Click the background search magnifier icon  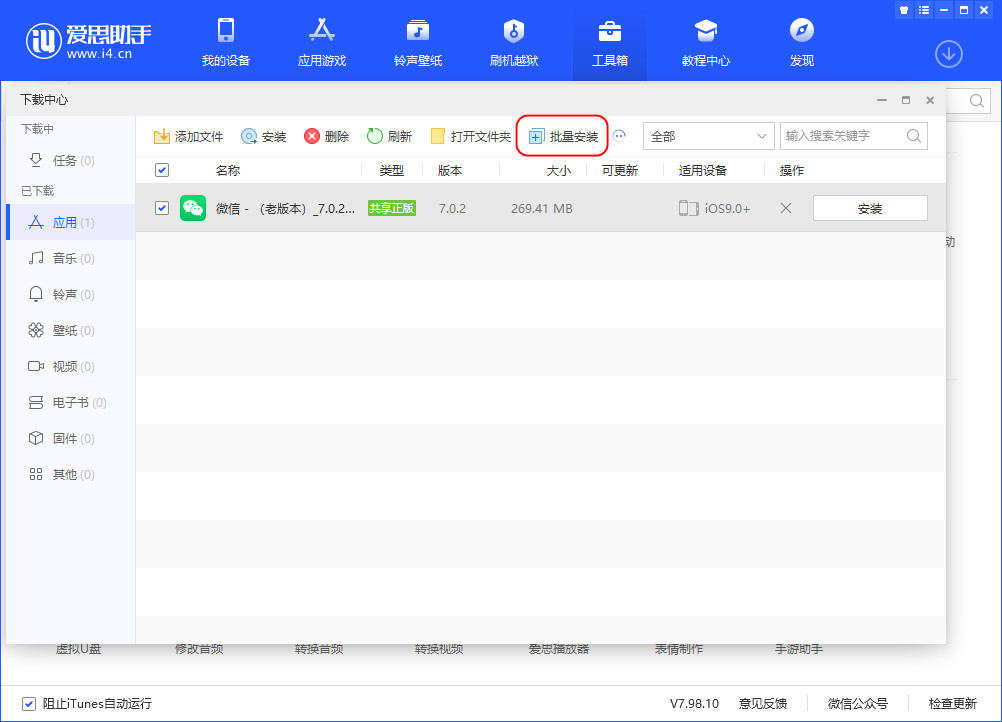click(x=976, y=101)
